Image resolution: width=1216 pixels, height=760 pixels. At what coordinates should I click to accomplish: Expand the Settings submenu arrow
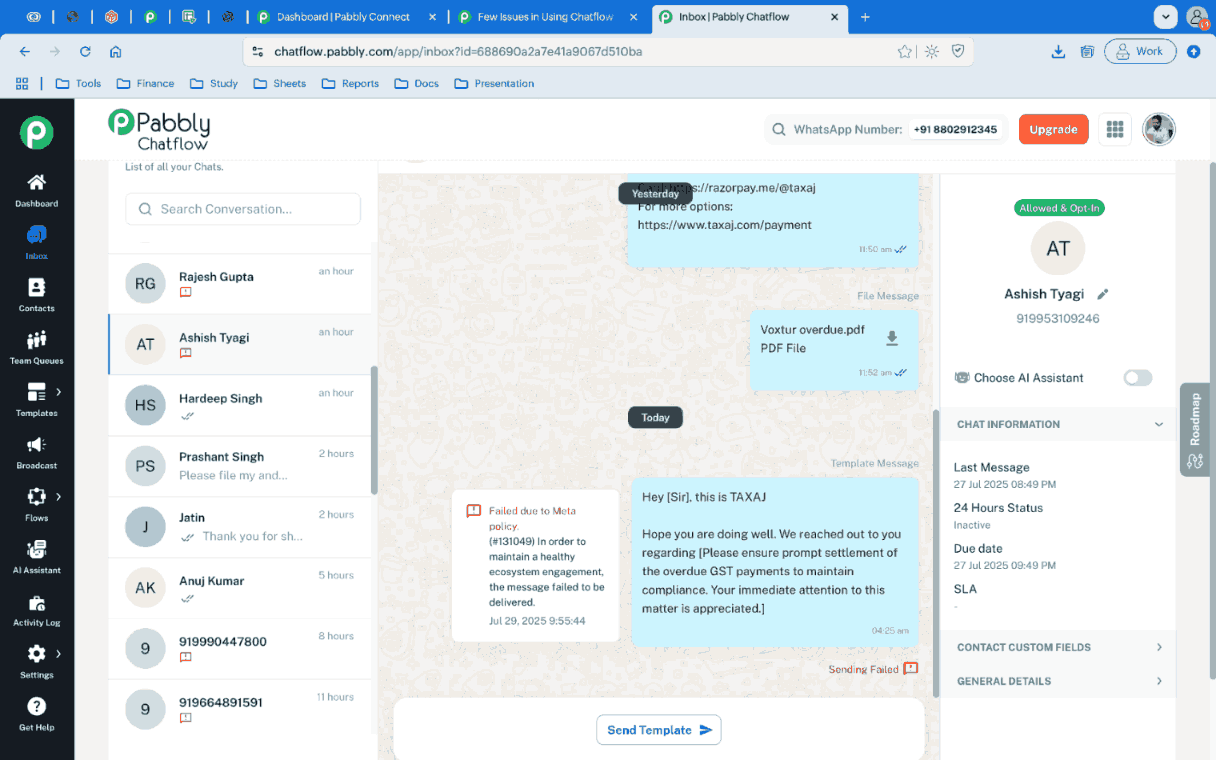(x=59, y=654)
